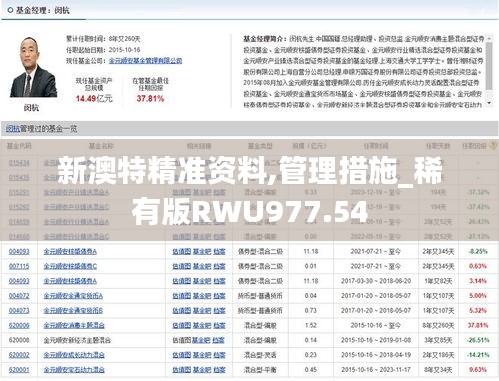The width and height of the screenshot is (499, 381).
Task: Click the bio box scroll-down arrow
Action: (489, 103)
